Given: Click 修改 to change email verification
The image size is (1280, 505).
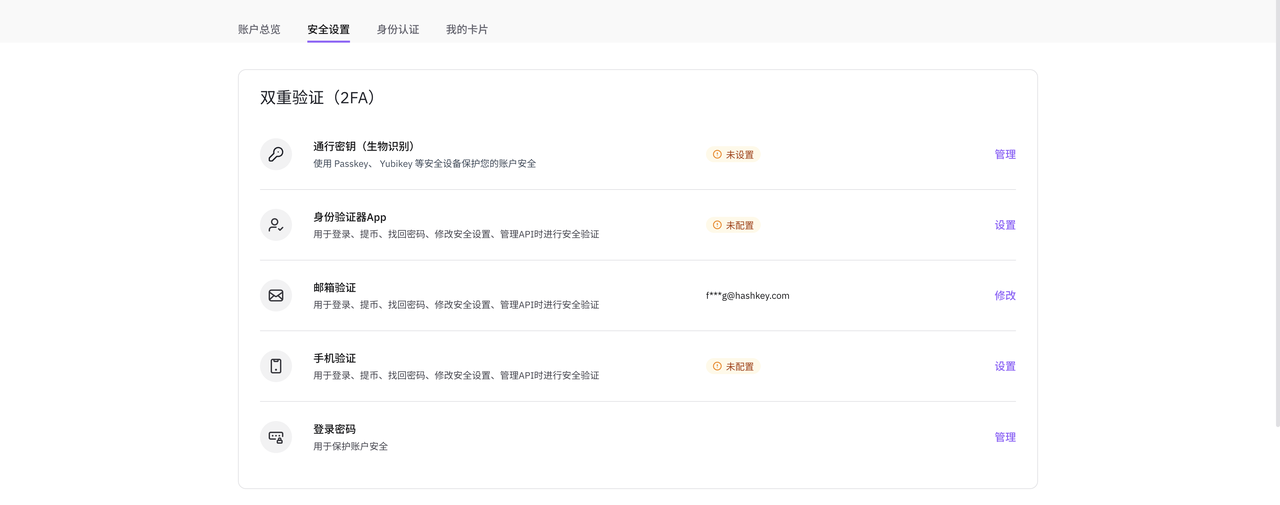Looking at the screenshot, I should click(x=1005, y=296).
